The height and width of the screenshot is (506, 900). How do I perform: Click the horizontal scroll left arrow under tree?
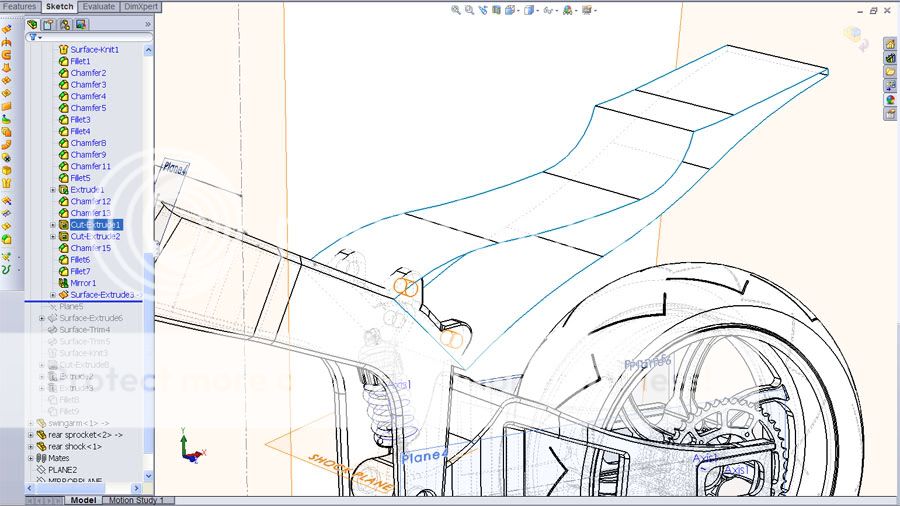[30, 488]
